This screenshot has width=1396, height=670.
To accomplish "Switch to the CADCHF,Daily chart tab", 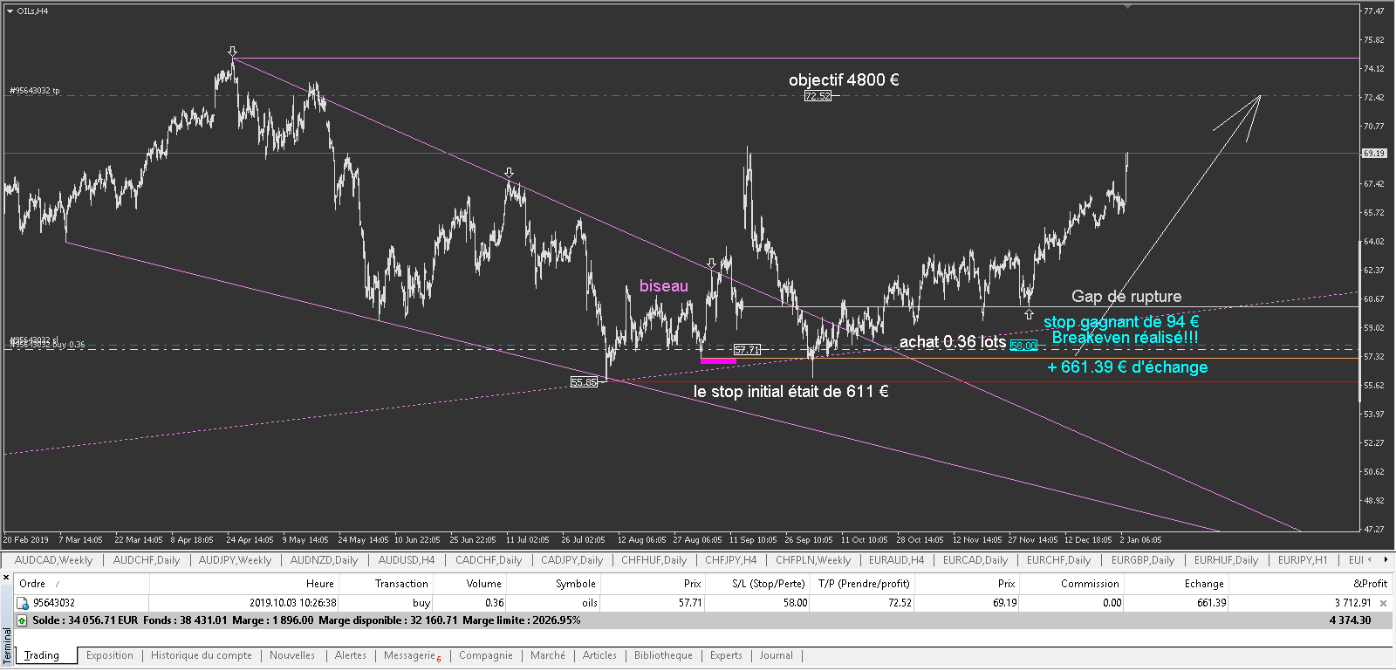I will (x=489, y=560).
